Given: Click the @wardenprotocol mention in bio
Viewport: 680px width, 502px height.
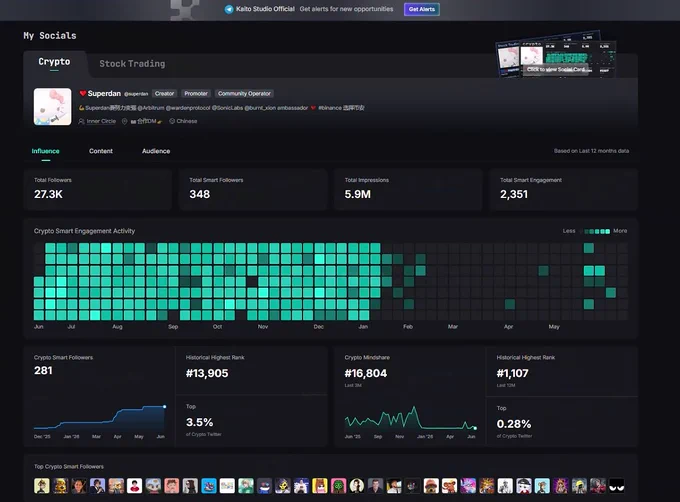Looking at the screenshot, I should 188,108.
